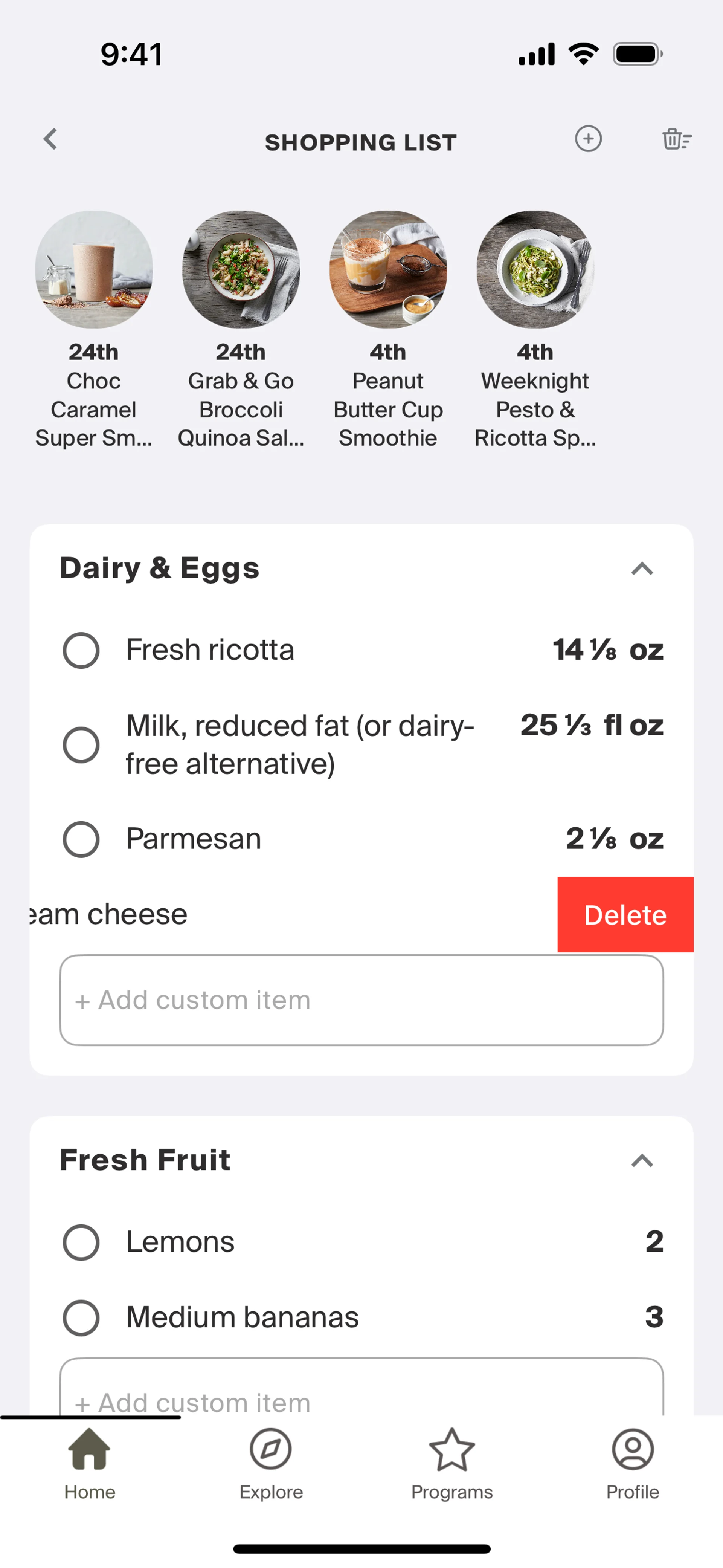Viewport: 723px width, 1568px height.
Task: Toggle the reduced fat Milk checkbox
Action: click(x=81, y=744)
